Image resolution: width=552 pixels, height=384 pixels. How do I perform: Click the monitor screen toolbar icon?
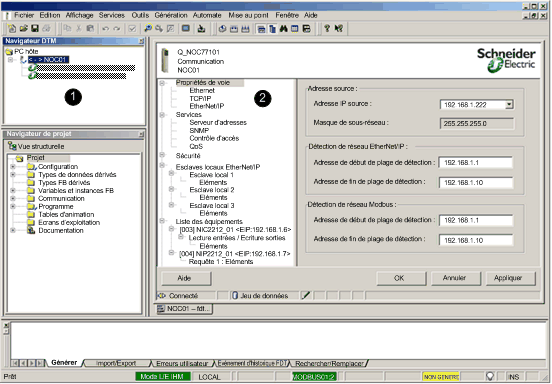click(186, 29)
